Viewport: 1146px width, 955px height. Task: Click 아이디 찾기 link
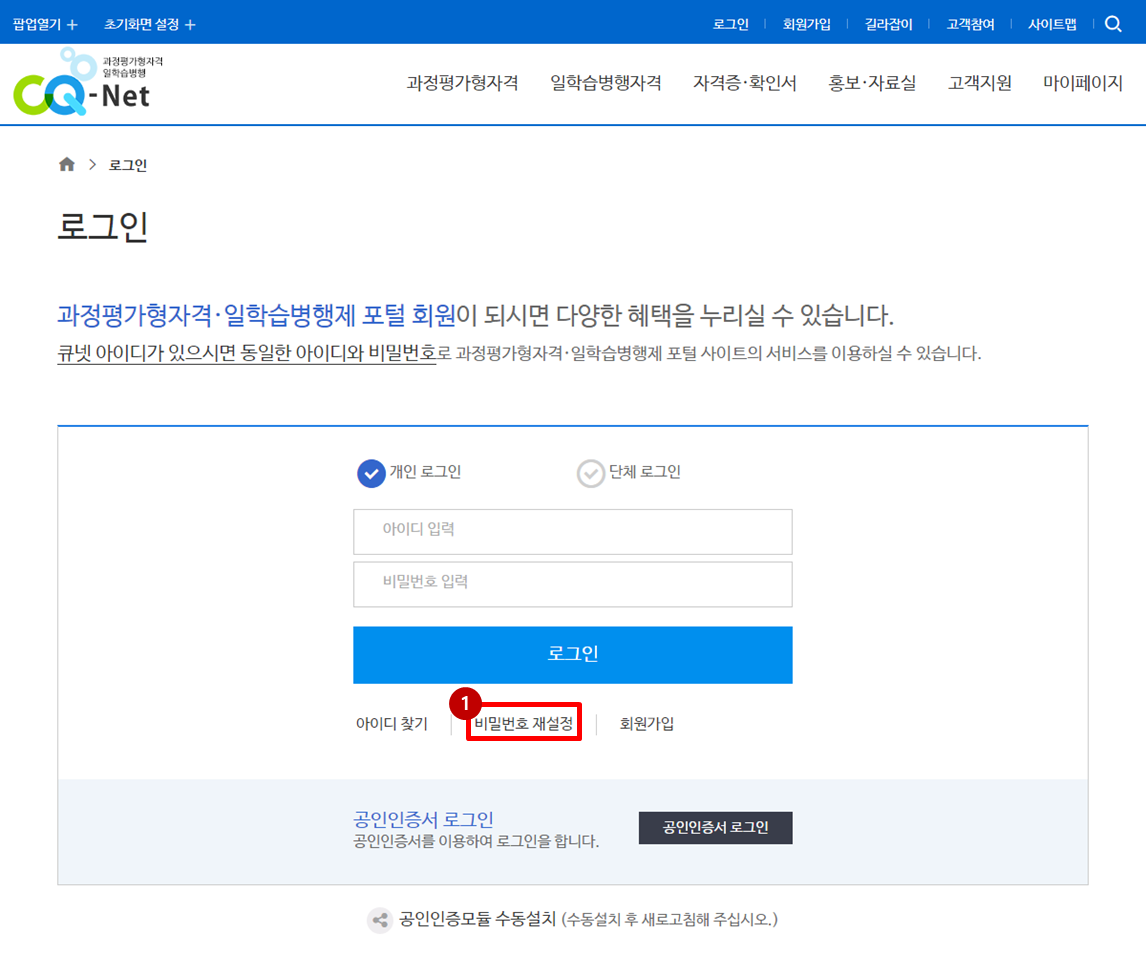pos(392,723)
